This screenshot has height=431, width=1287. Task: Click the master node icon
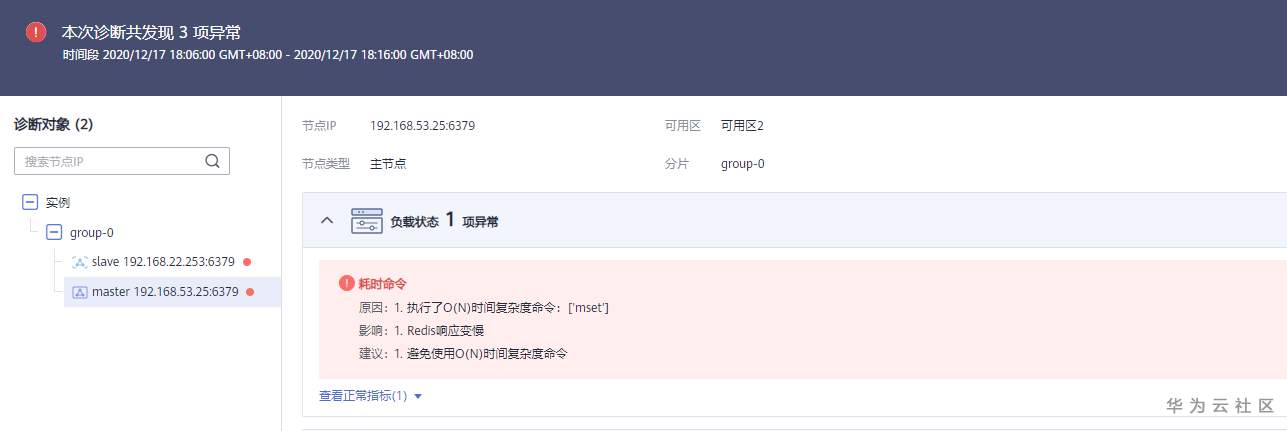click(80, 292)
